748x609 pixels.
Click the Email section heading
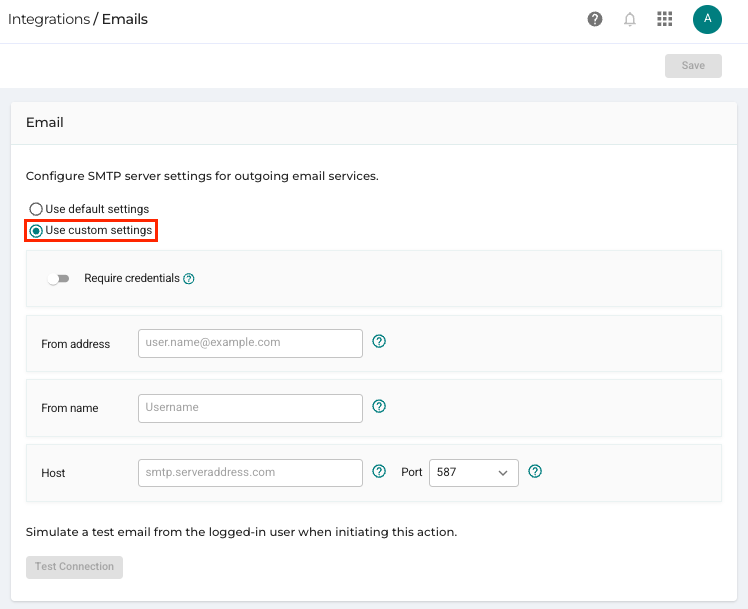[x=44, y=123]
